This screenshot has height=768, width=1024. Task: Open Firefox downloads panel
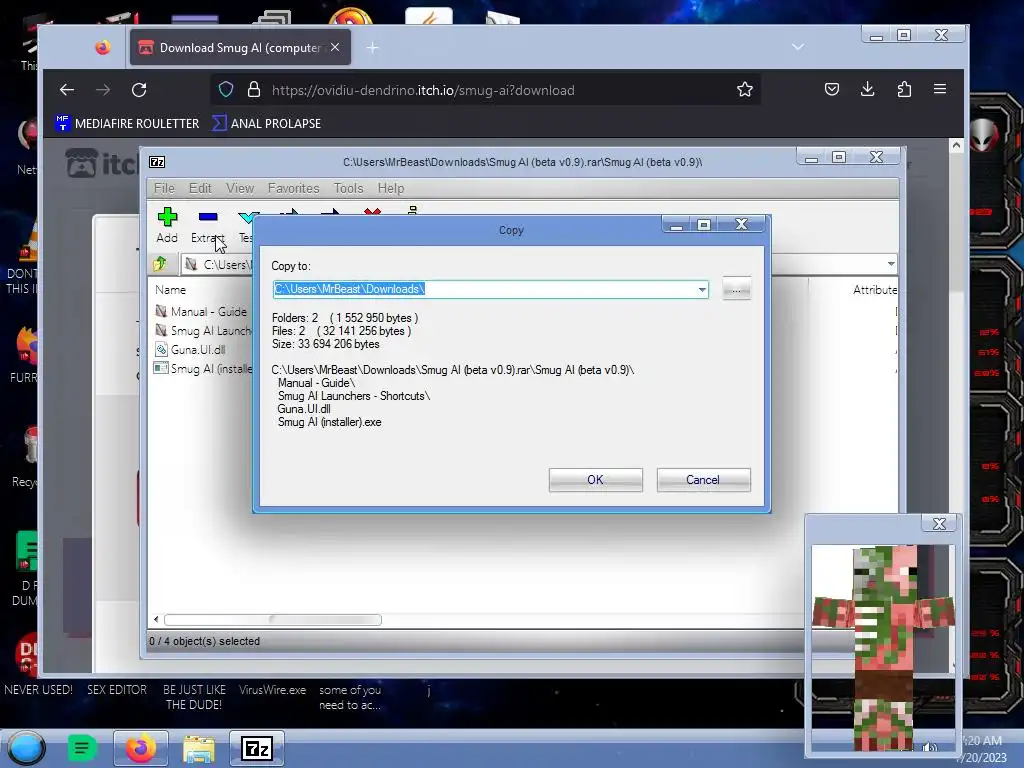tap(867, 89)
